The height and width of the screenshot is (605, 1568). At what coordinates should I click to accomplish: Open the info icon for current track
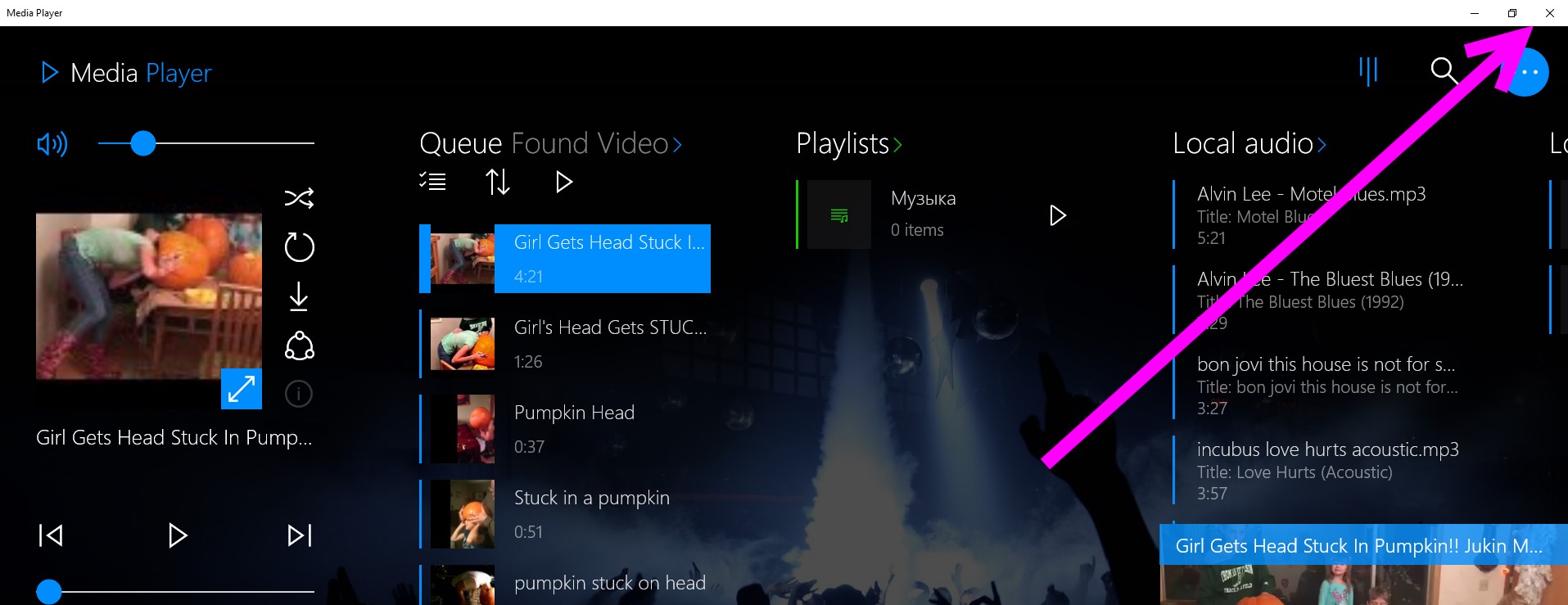tap(299, 394)
